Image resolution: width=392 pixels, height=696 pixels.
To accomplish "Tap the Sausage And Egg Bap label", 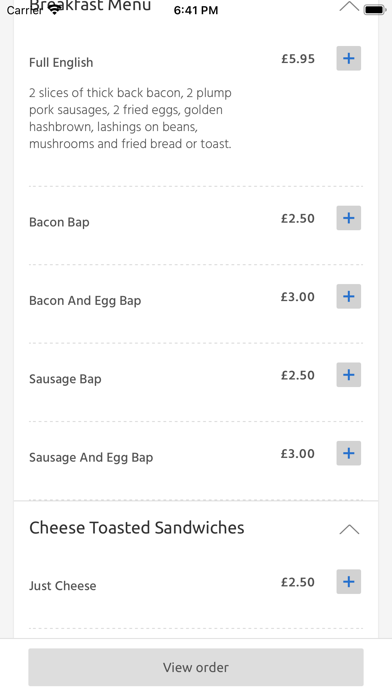I will point(91,457).
